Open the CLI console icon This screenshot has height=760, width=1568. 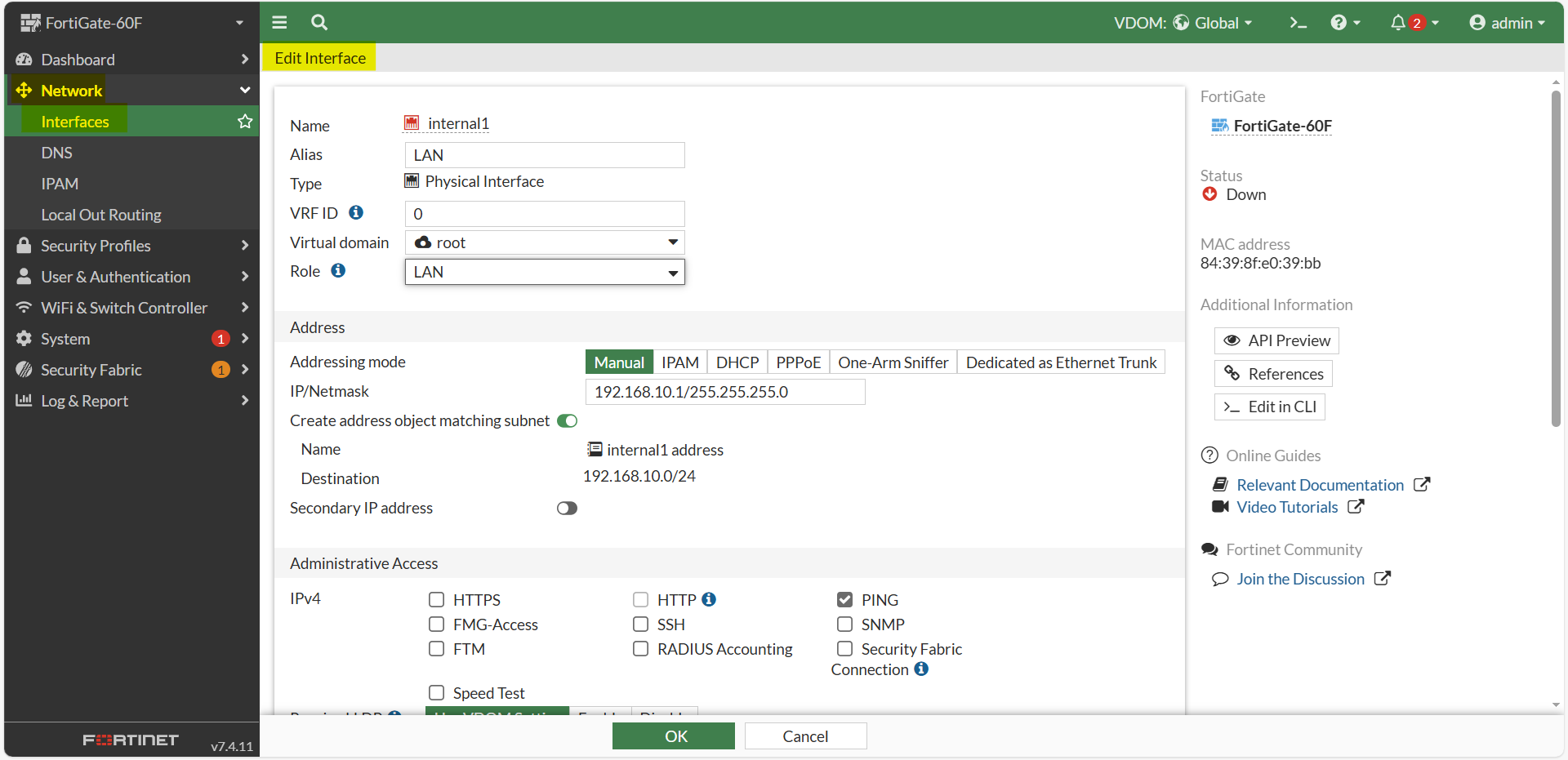click(x=1298, y=23)
